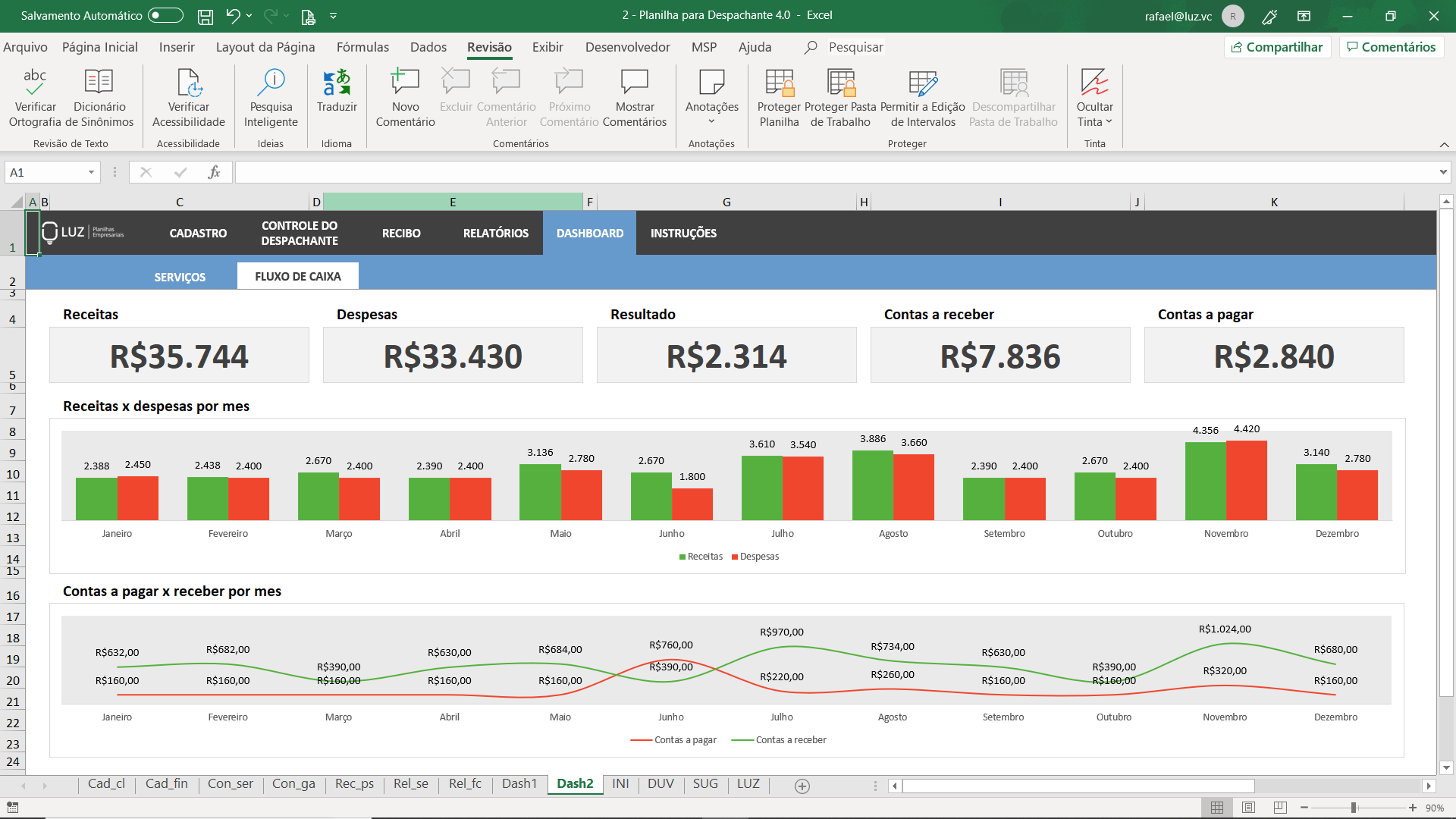Click the zoom slider handle
The width and height of the screenshot is (1456, 819).
click(1354, 808)
